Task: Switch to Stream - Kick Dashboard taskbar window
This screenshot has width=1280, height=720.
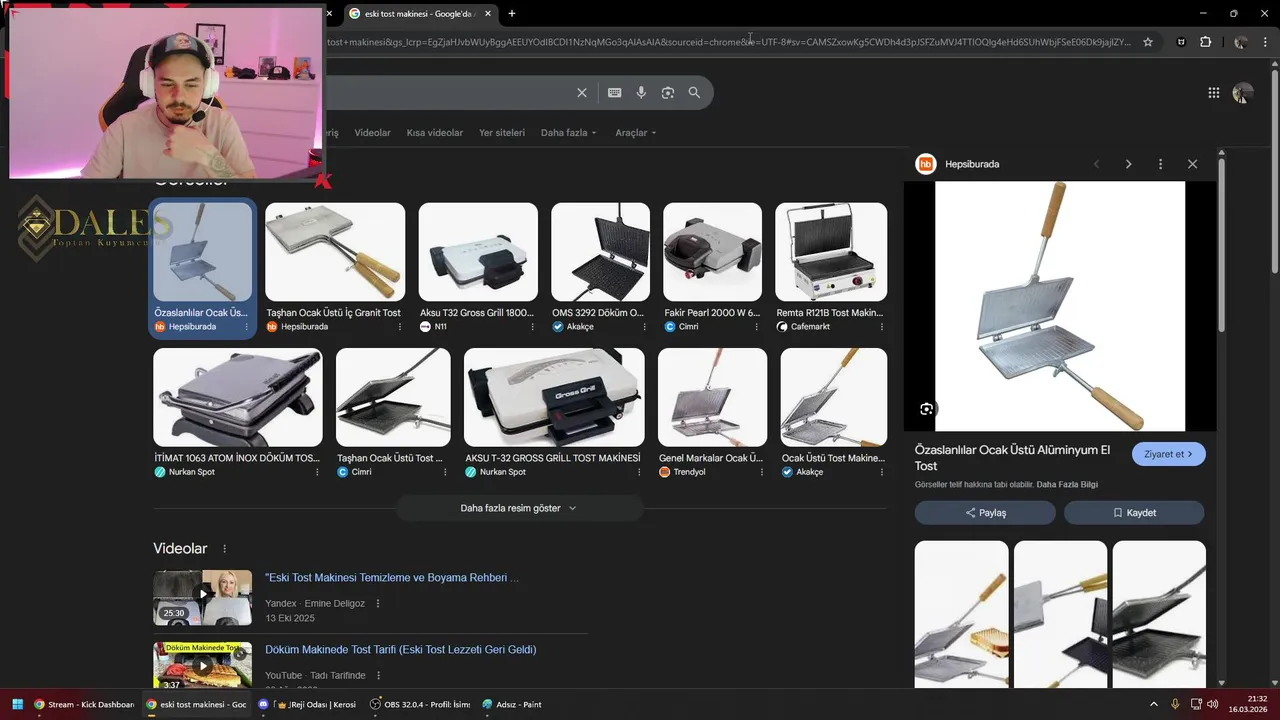Action: [x=84, y=704]
